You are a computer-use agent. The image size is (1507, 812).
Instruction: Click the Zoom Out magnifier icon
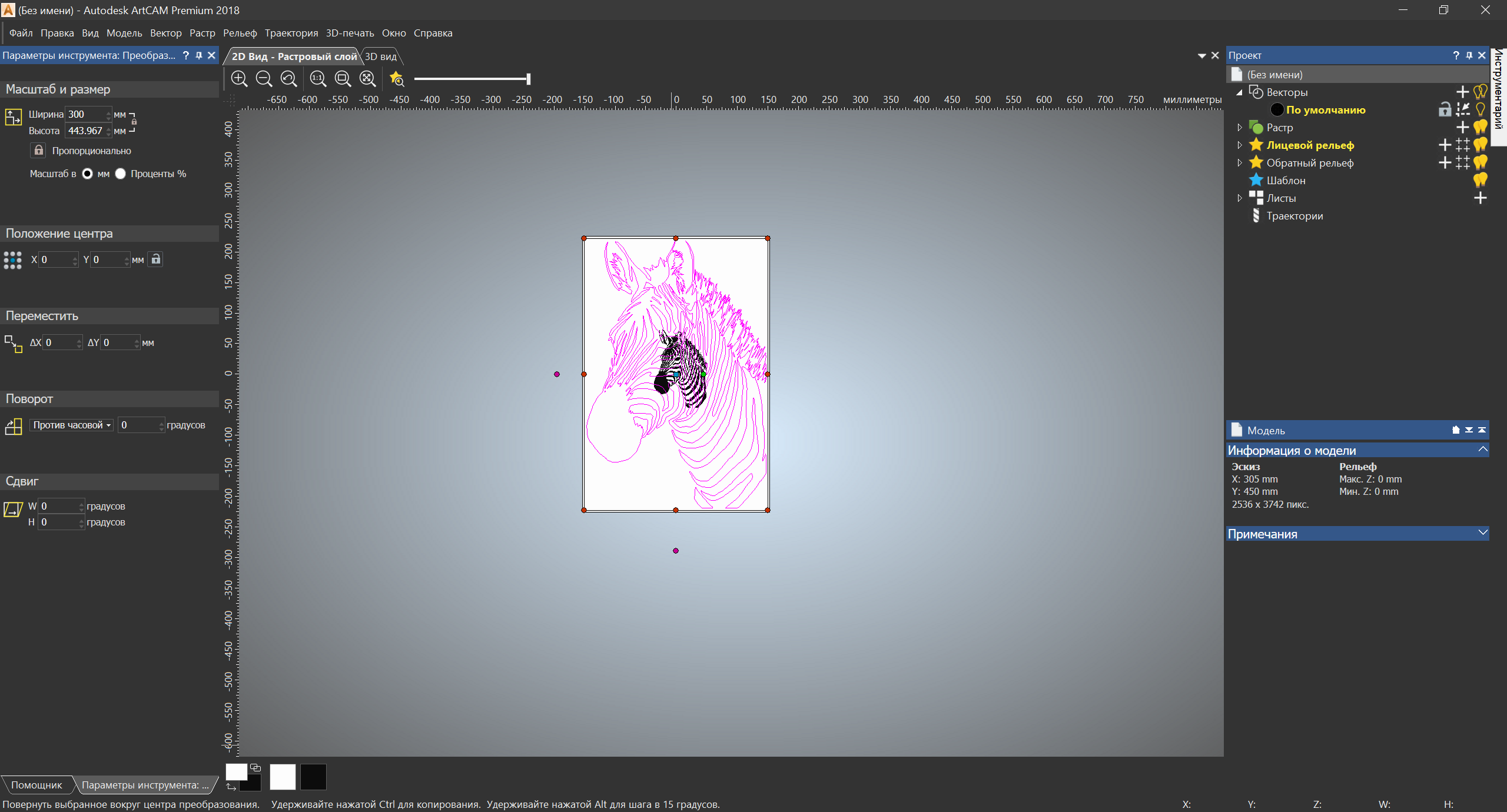(x=264, y=78)
